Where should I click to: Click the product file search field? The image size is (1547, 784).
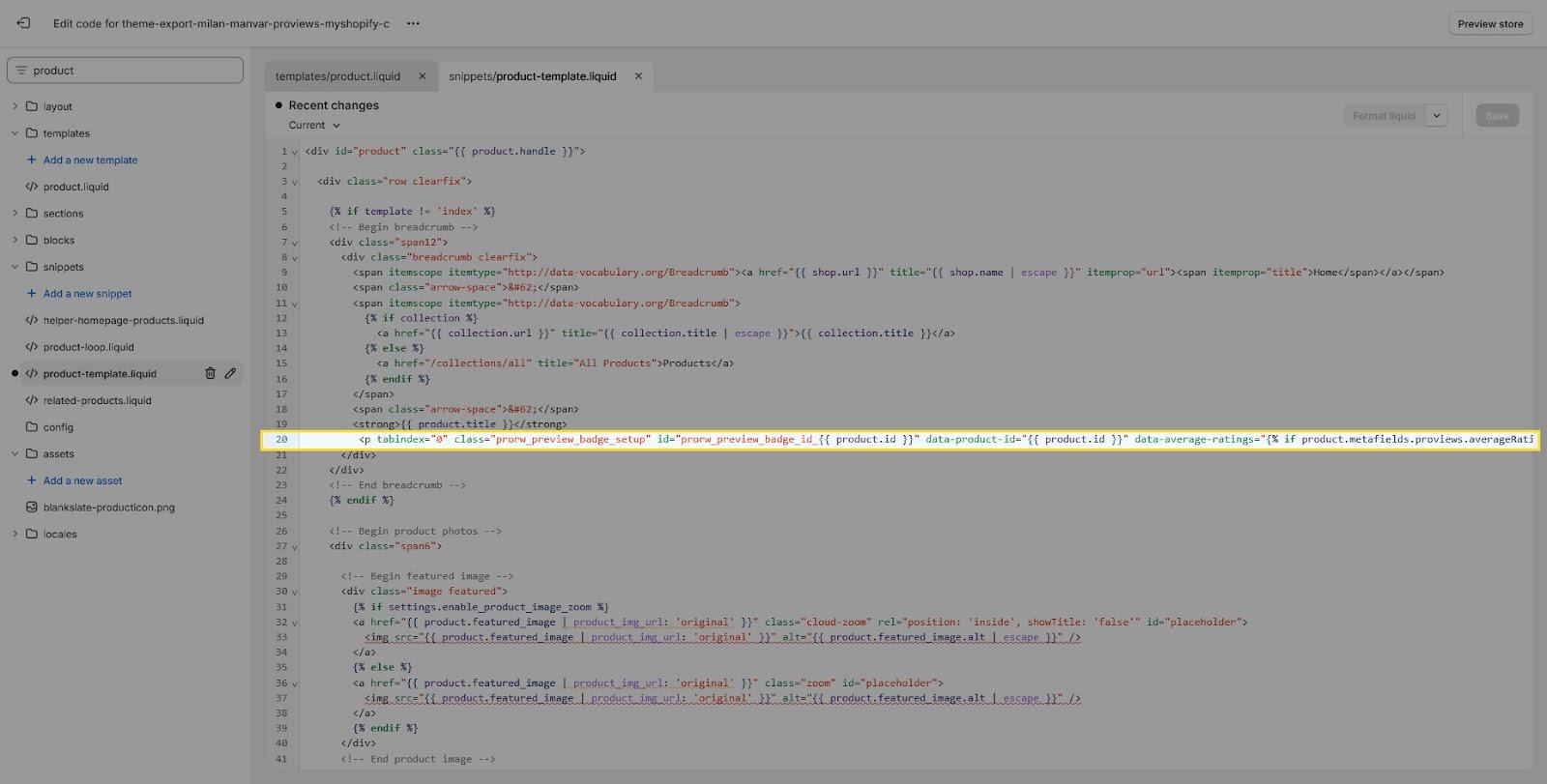pos(126,71)
